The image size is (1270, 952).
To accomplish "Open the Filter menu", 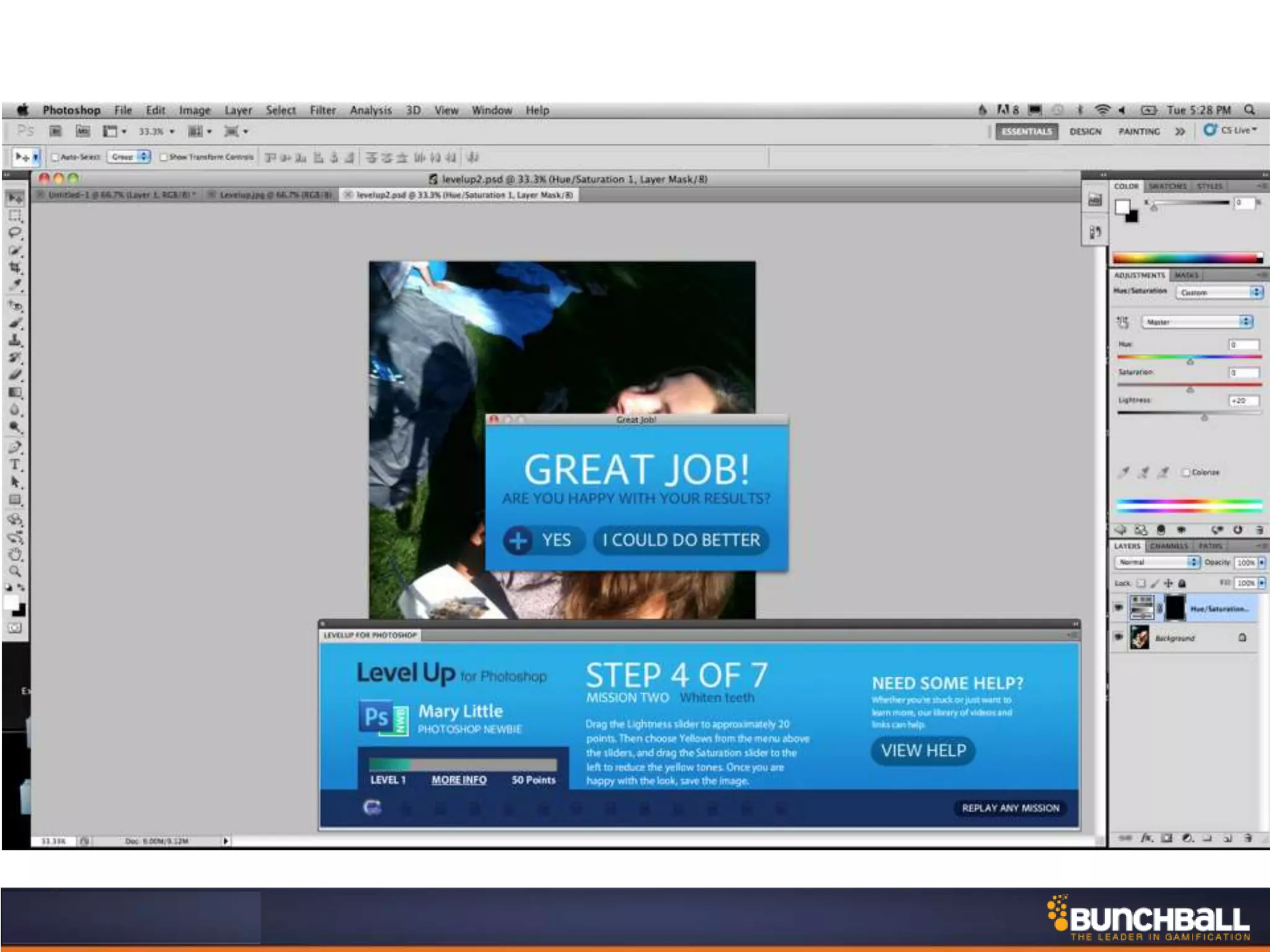I will tap(322, 110).
